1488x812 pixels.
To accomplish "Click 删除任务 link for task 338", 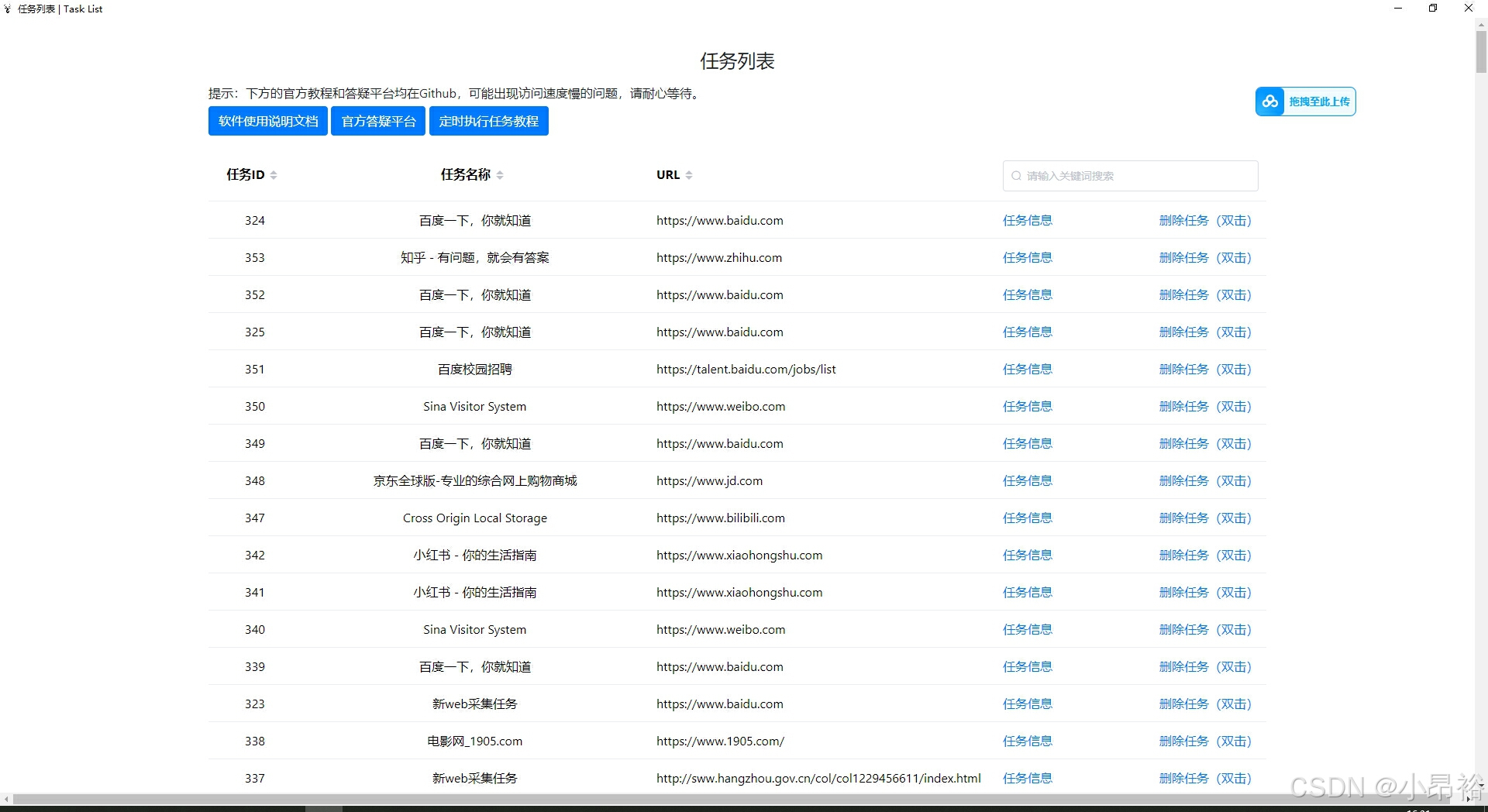I will tap(1205, 741).
